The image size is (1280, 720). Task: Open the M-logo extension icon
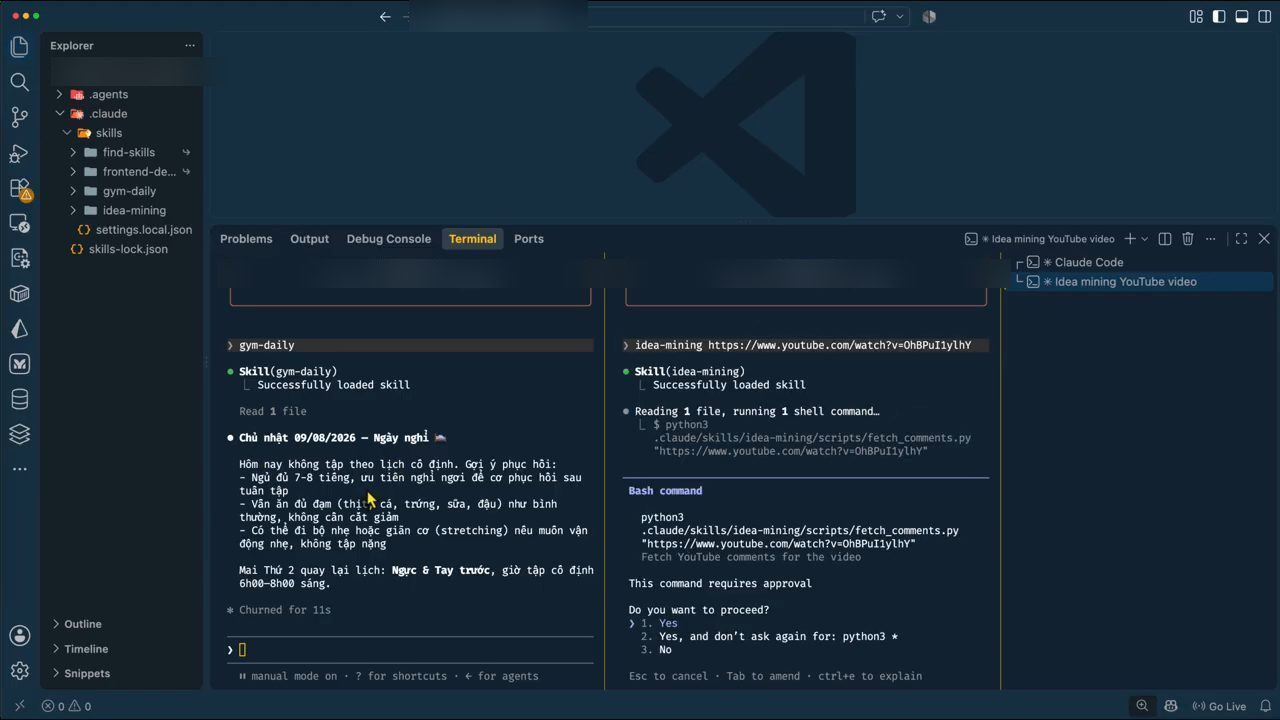tap(19, 364)
